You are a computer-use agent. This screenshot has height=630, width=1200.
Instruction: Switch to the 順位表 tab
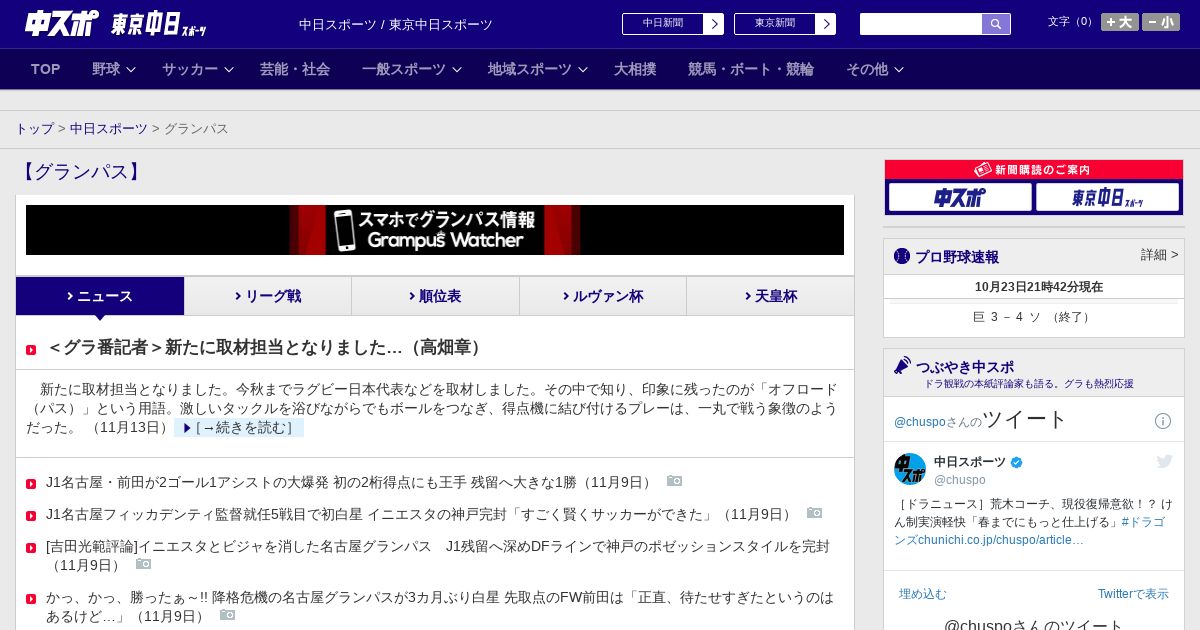(x=435, y=296)
